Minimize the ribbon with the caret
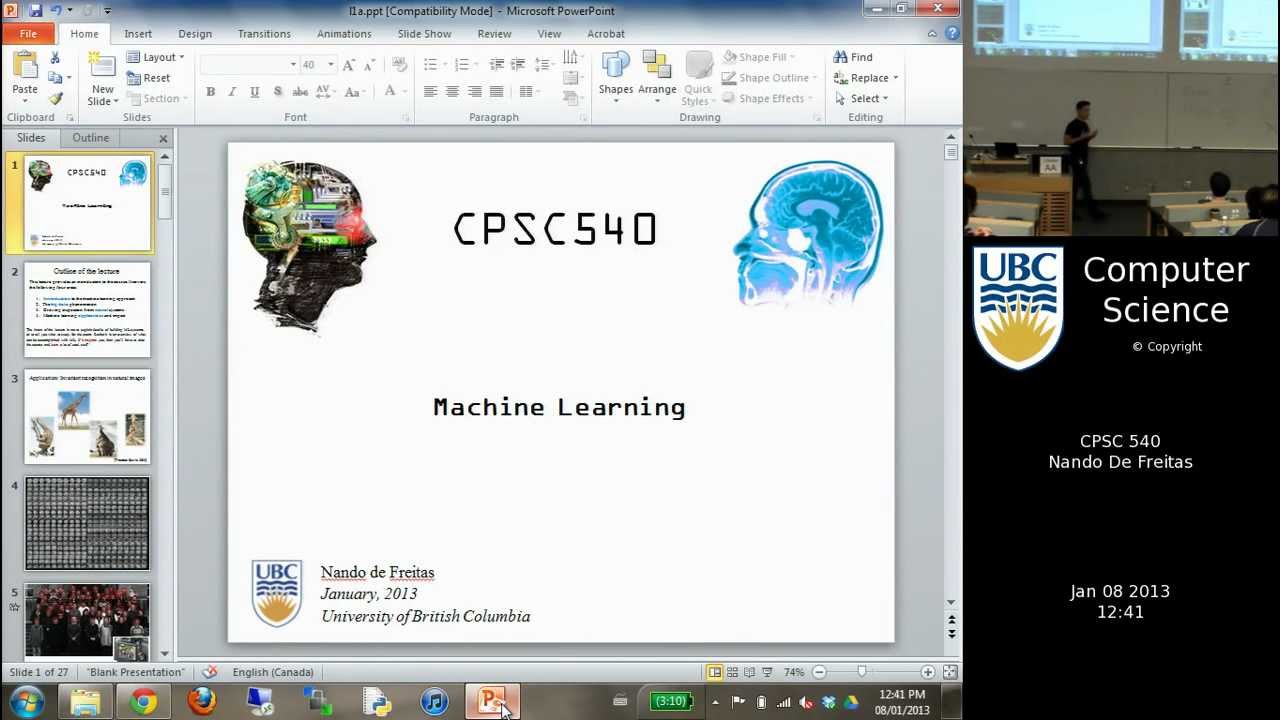This screenshot has height=720, width=1280. [932, 33]
